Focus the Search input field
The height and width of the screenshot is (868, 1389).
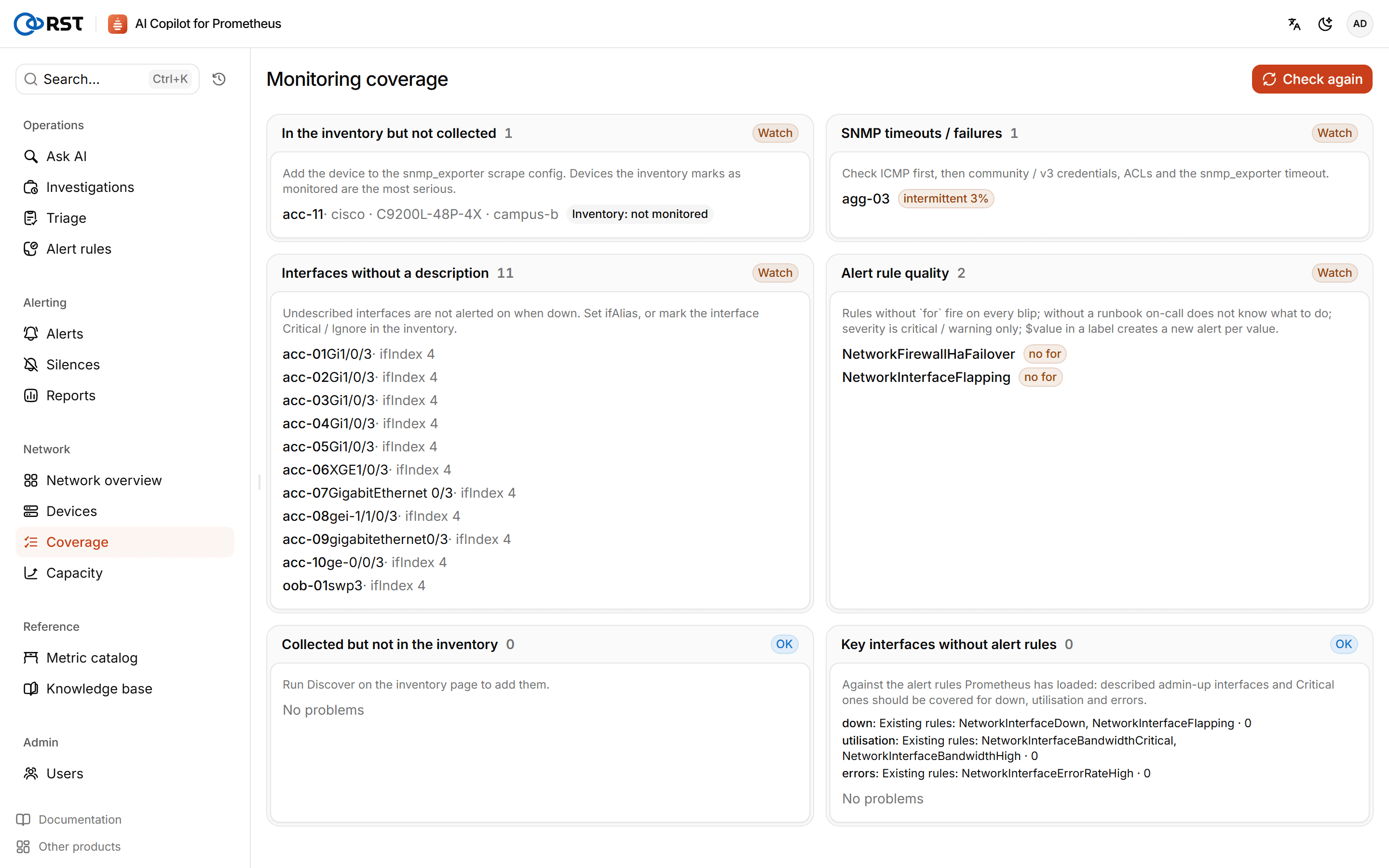108,79
